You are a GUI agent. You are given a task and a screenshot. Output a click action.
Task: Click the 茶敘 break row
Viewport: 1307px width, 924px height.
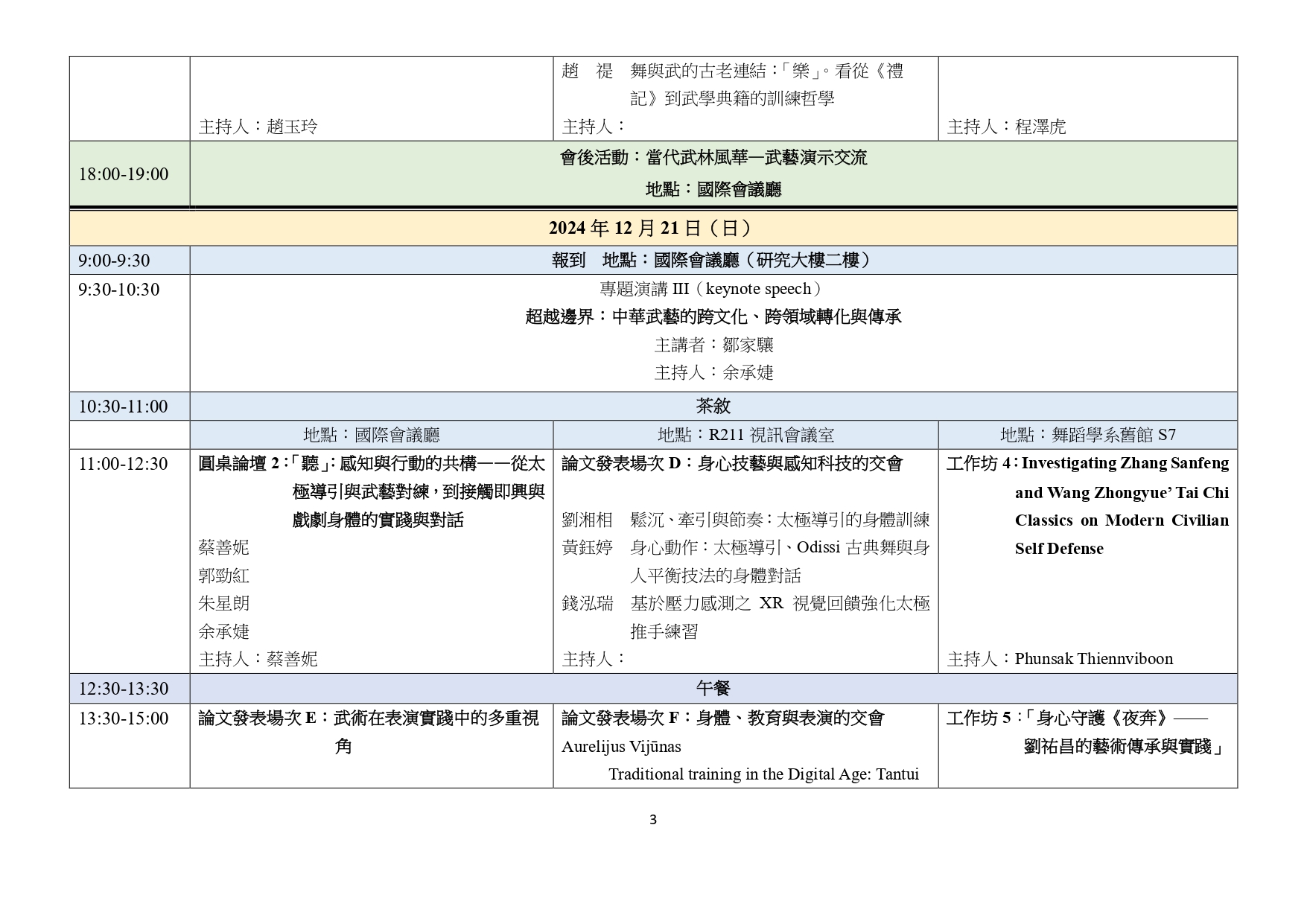coord(713,406)
